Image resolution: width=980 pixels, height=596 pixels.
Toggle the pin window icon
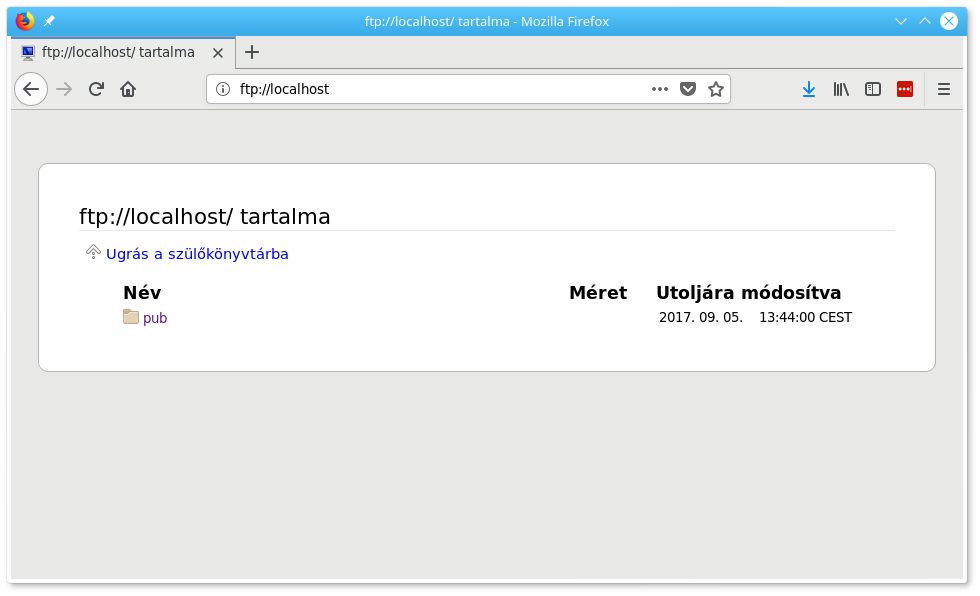pos(49,21)
